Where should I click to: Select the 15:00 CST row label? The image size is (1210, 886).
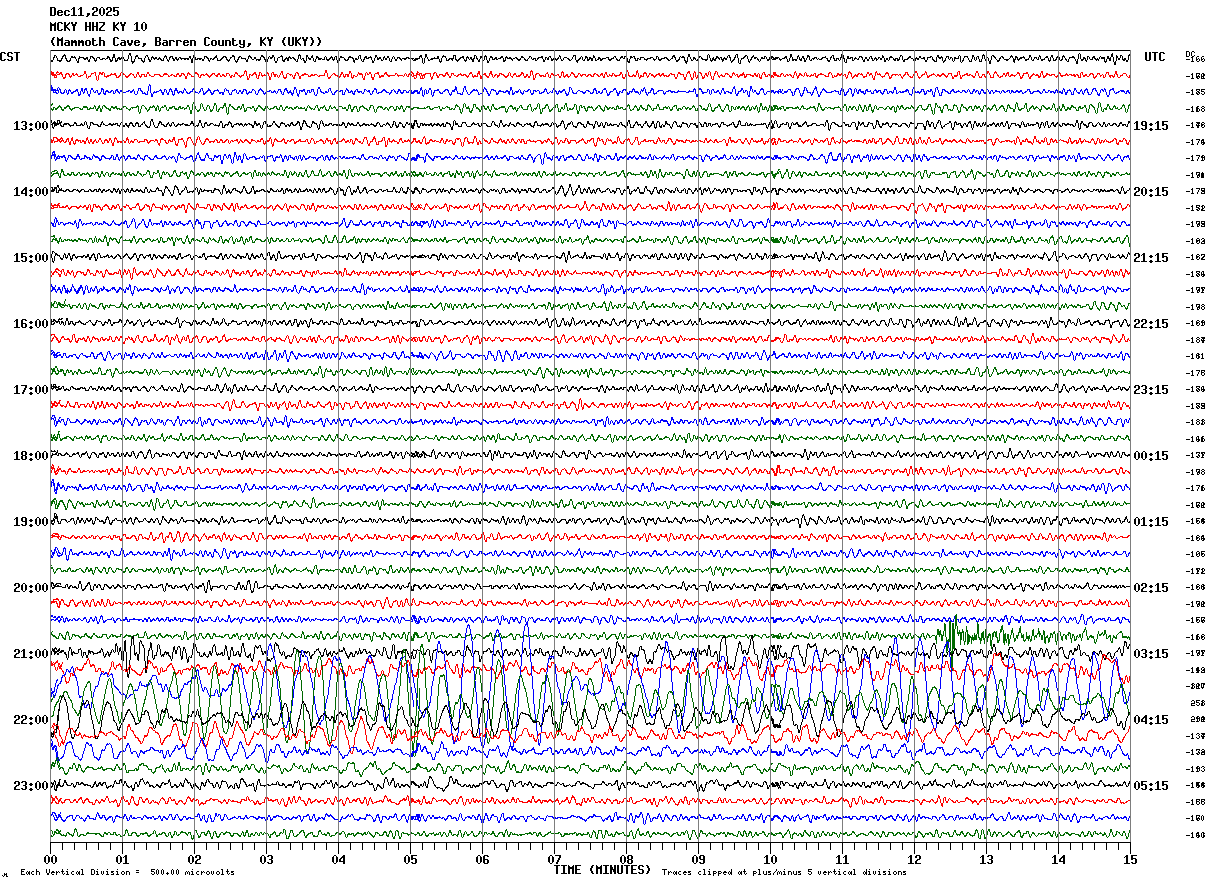coord(31,258)
